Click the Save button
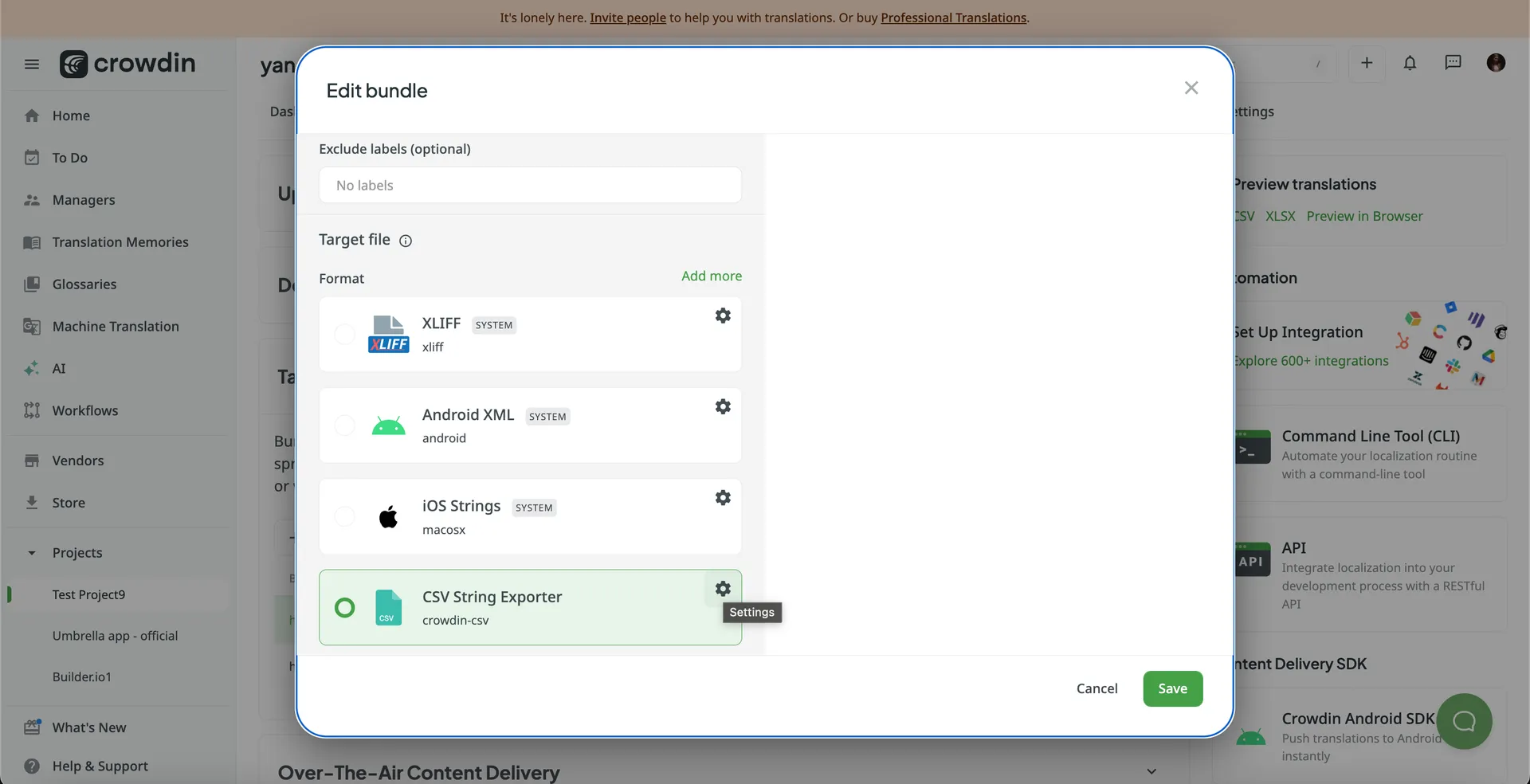 [x=1172, y=689]
